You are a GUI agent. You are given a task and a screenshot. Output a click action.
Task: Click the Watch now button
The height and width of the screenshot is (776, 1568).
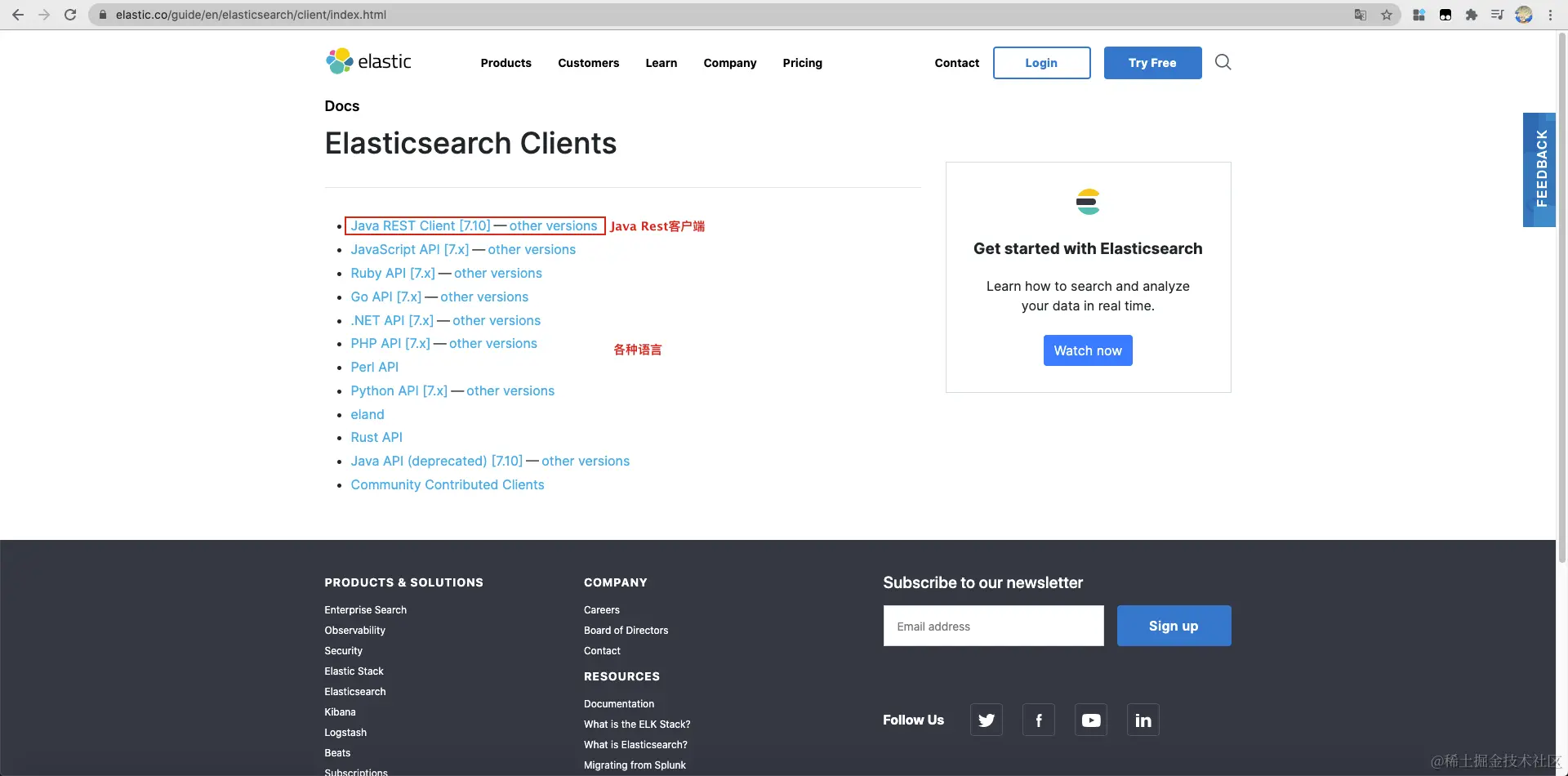click(x=1088, y=350)
